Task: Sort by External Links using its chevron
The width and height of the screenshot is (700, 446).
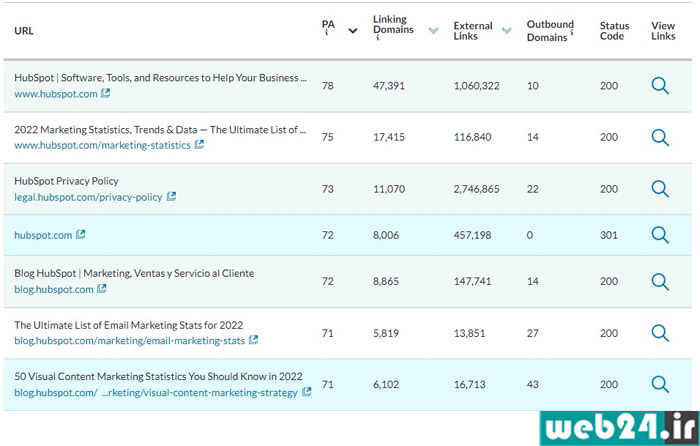Action: pos(506,31)
